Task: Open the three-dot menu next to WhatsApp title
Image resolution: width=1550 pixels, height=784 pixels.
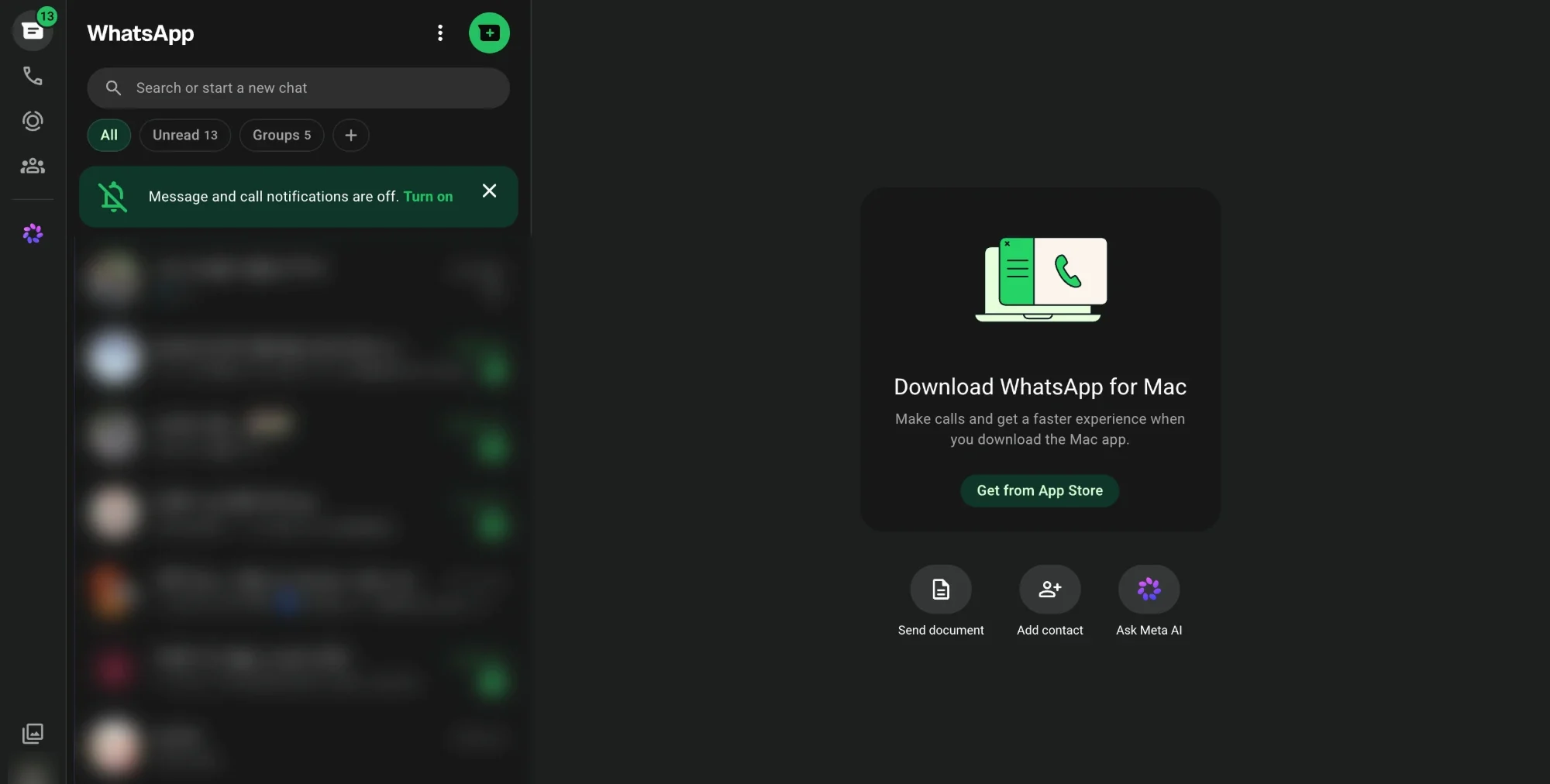Action: click(440, 33)
